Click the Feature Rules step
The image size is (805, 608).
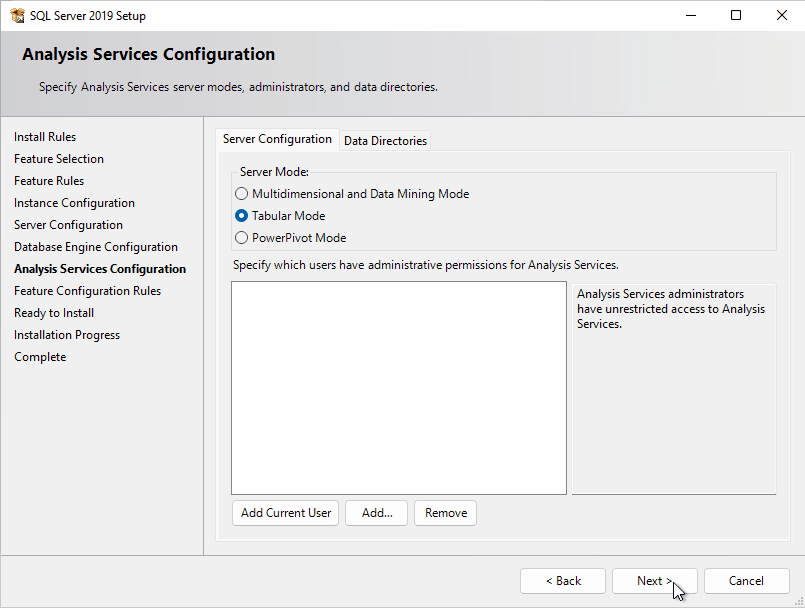(x=49, y=181)
